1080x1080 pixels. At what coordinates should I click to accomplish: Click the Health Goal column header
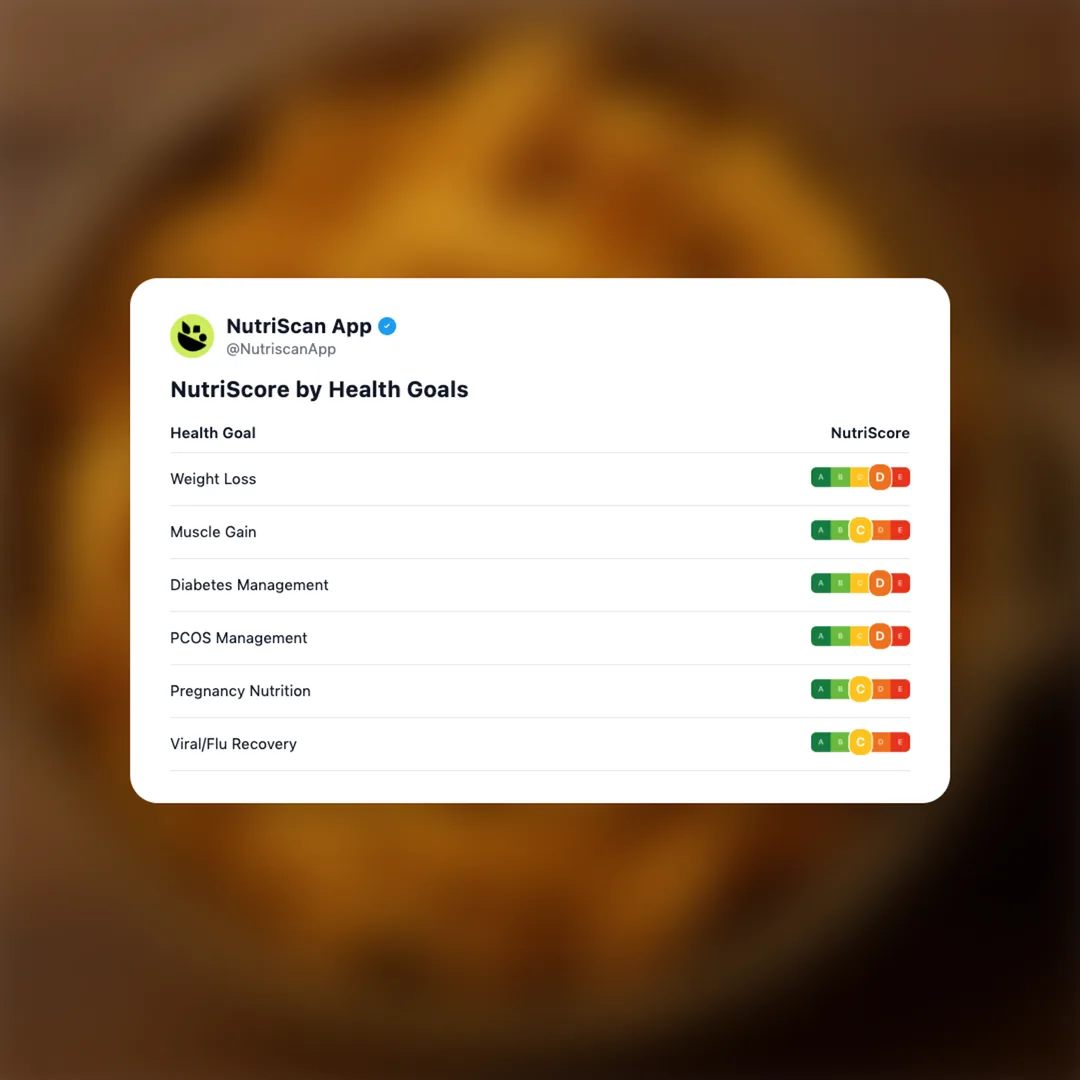(x=213, y=433)
